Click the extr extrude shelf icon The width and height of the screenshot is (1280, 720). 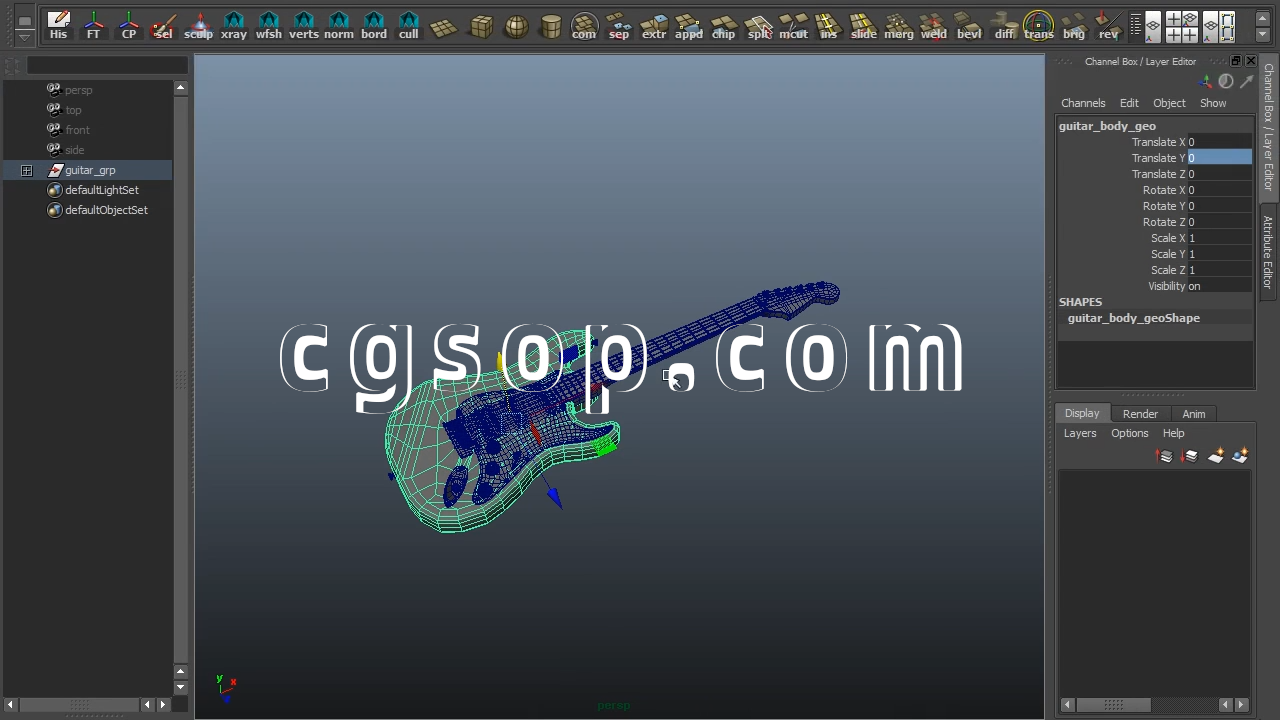654,26
